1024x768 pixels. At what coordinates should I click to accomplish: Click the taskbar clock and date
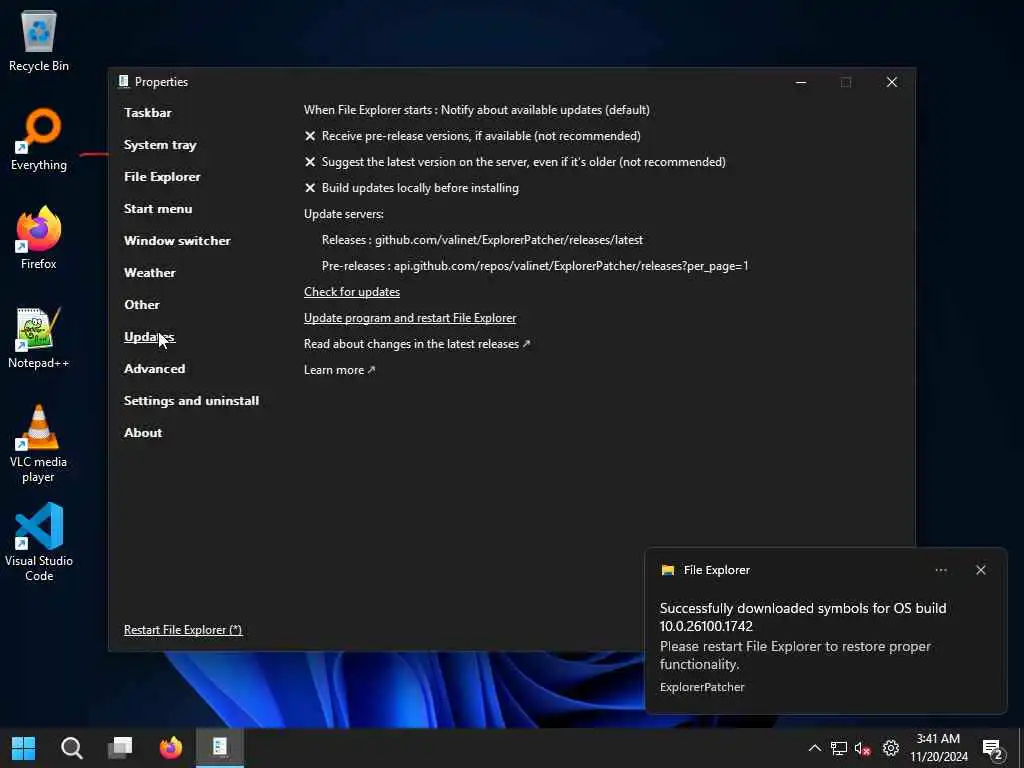pyautogui.click(x=939, y=748)
